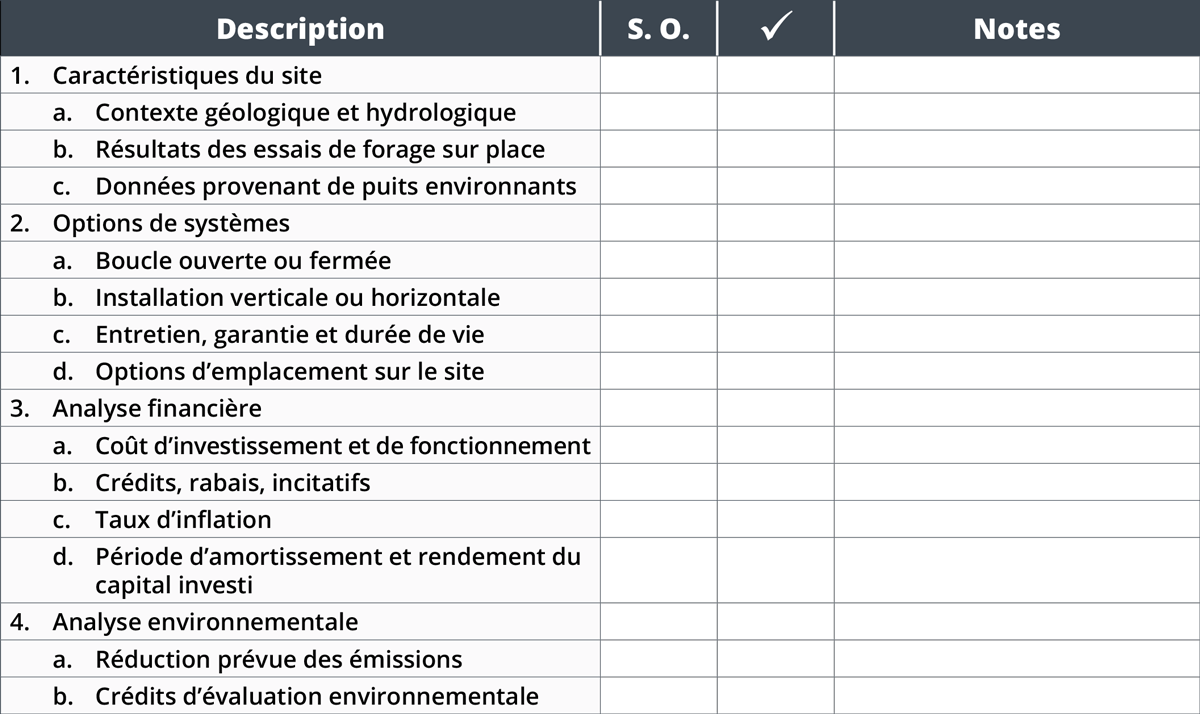Select the Notes column header

point(1017,28)
